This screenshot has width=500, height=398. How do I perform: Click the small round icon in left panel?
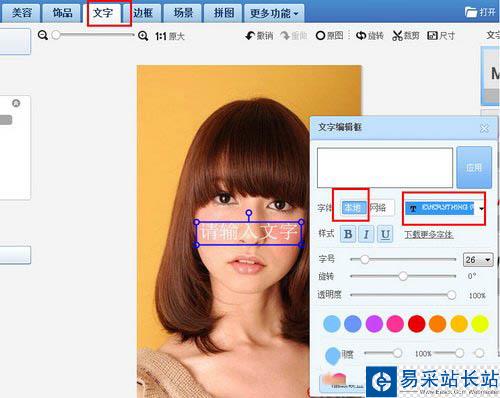point(16,103)
